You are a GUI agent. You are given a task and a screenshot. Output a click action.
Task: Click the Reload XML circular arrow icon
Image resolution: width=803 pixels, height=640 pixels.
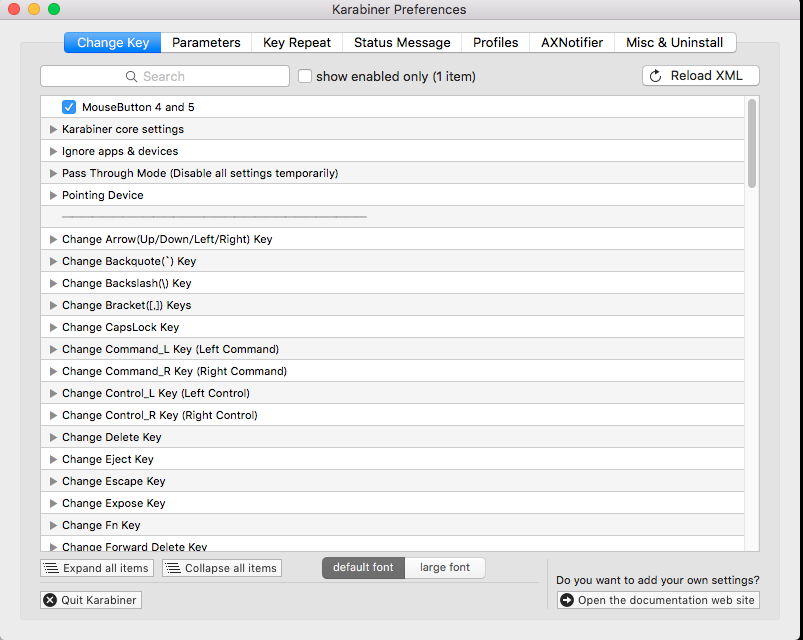point(656,76)
